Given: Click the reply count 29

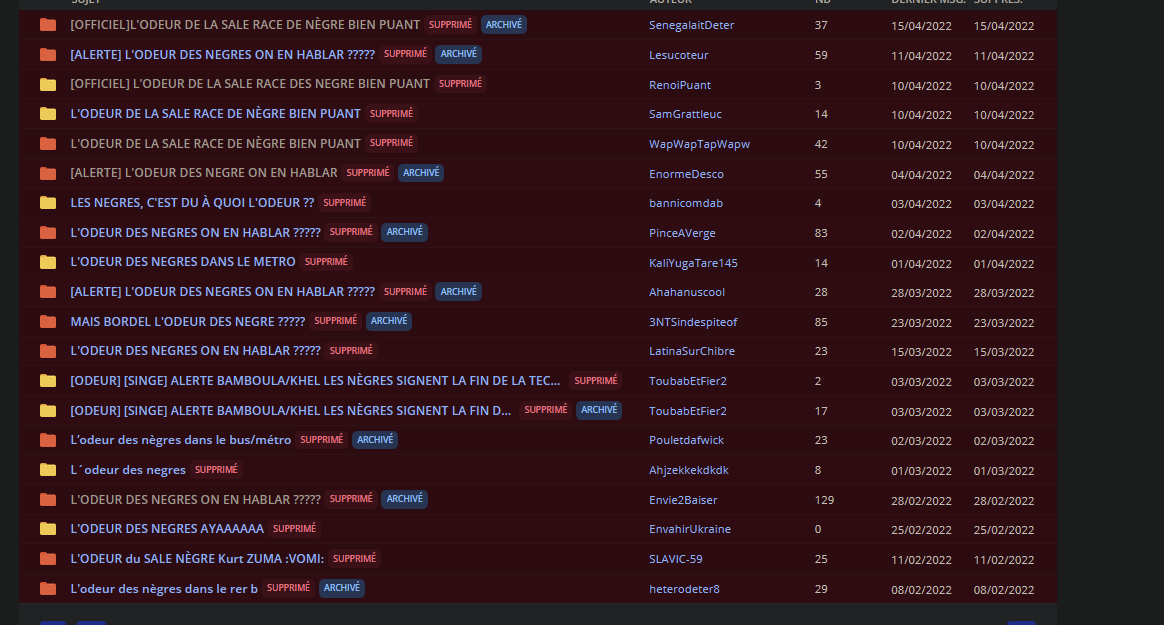Looking at the screenshot, I should pos(821,589).
